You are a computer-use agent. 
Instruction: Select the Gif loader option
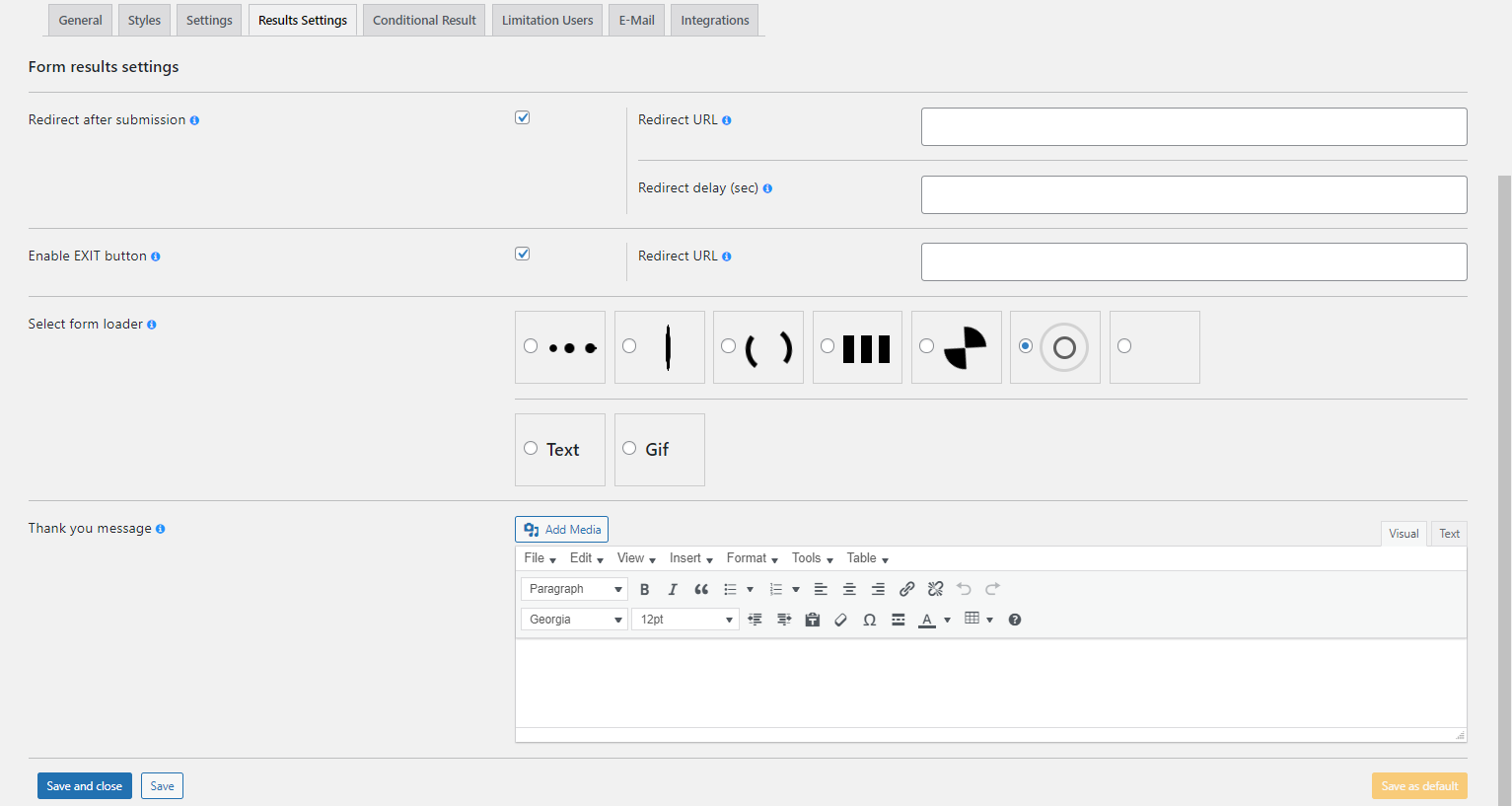click(629, 448)
